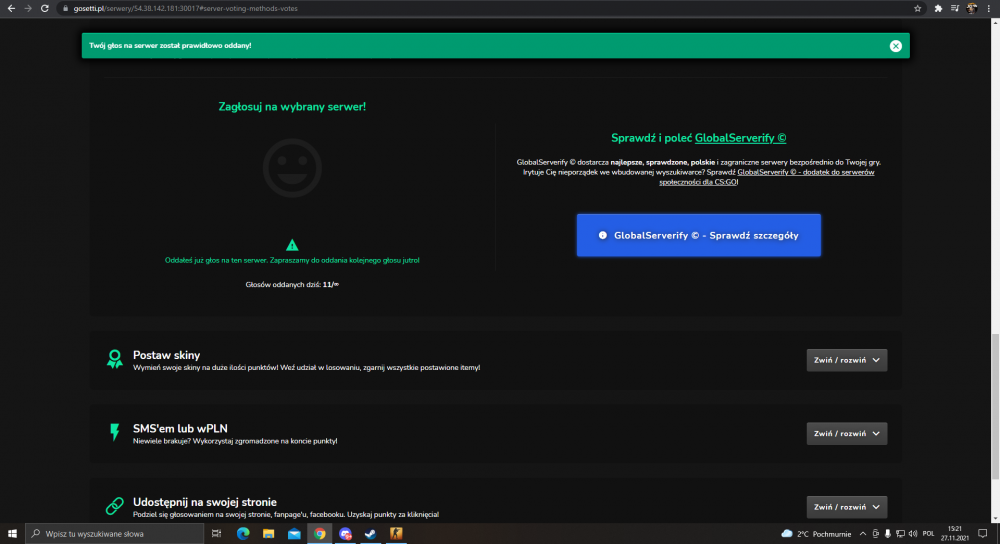
Task: Click the 'Głosów oddanych dziś' counter text
Action: [x=292, y=284]
